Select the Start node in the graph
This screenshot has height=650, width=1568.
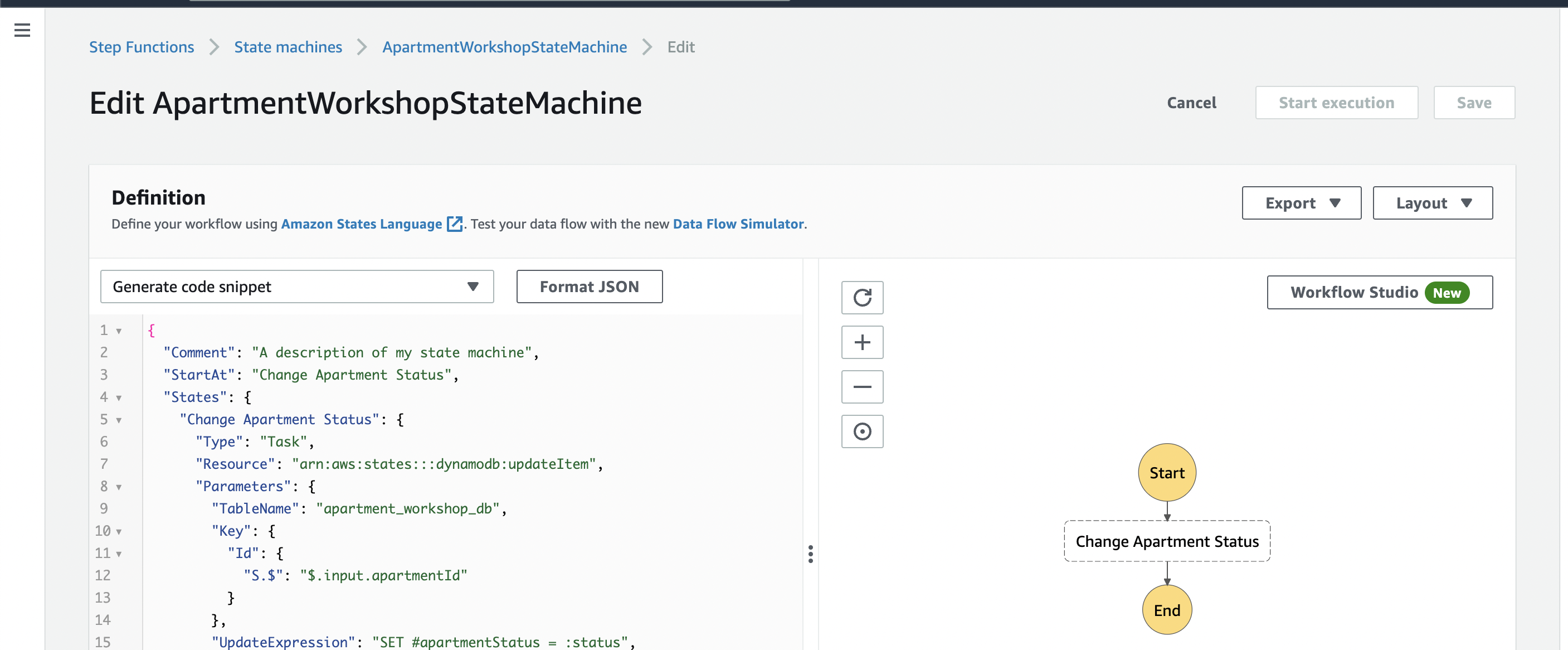pyautogui.click(x=1166, y=472)
